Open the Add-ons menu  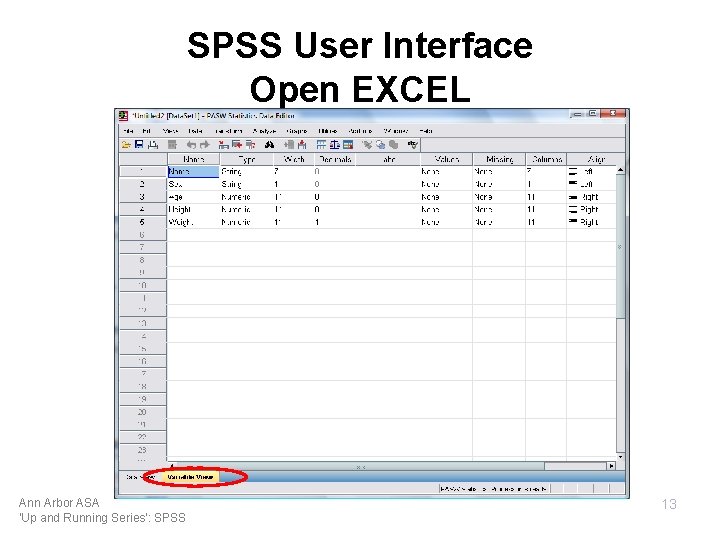360,131
